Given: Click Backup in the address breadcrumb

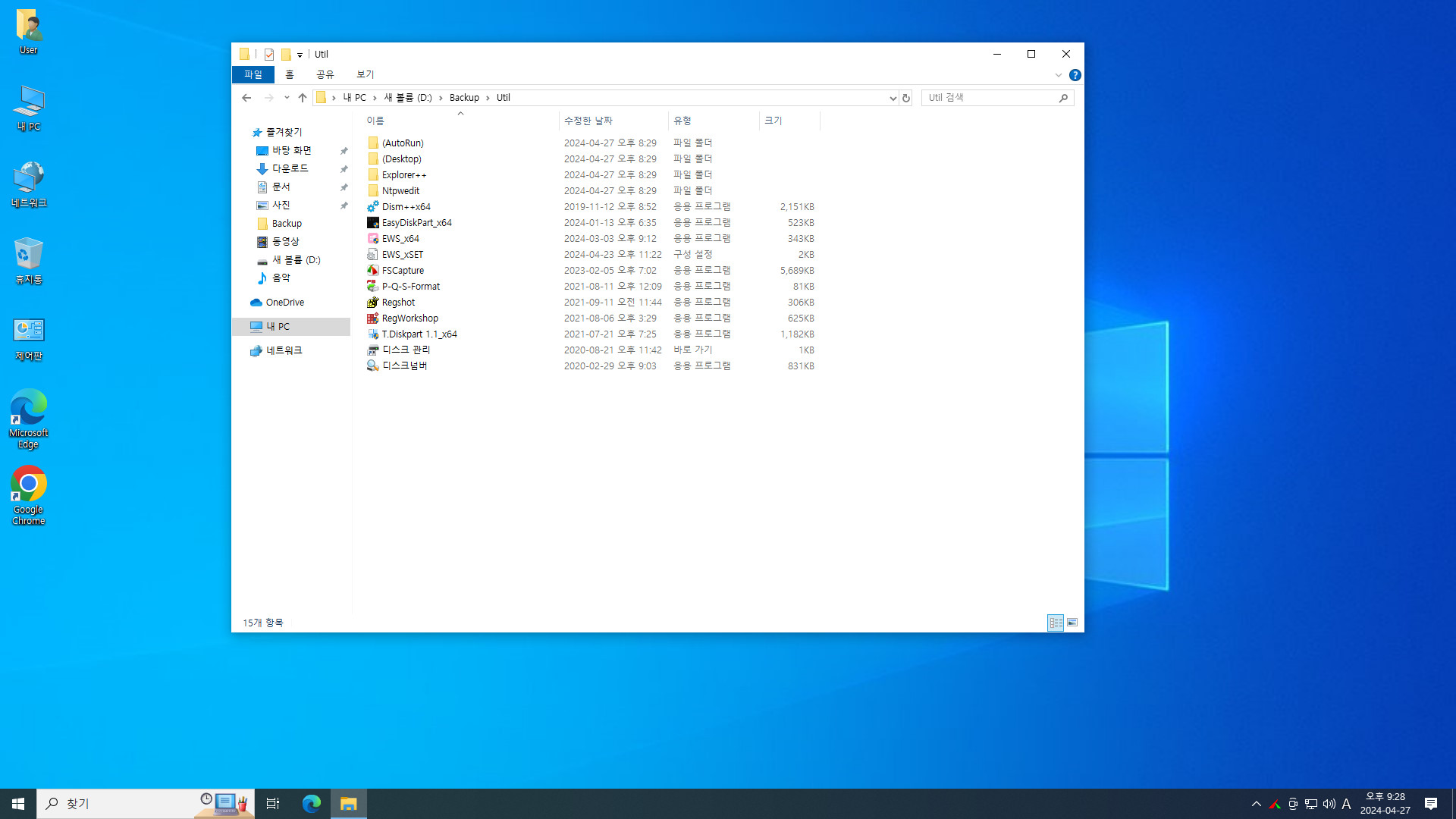Looking at the screenshot, I should [x=464, y=98].
